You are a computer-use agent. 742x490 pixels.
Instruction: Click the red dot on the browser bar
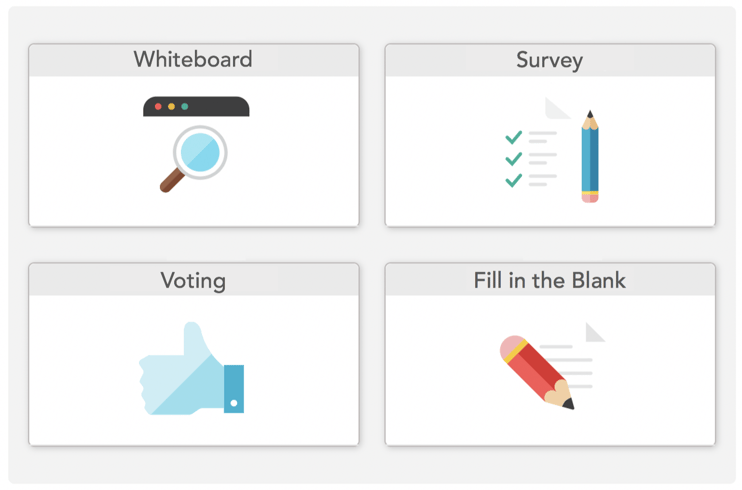point(159,107)
